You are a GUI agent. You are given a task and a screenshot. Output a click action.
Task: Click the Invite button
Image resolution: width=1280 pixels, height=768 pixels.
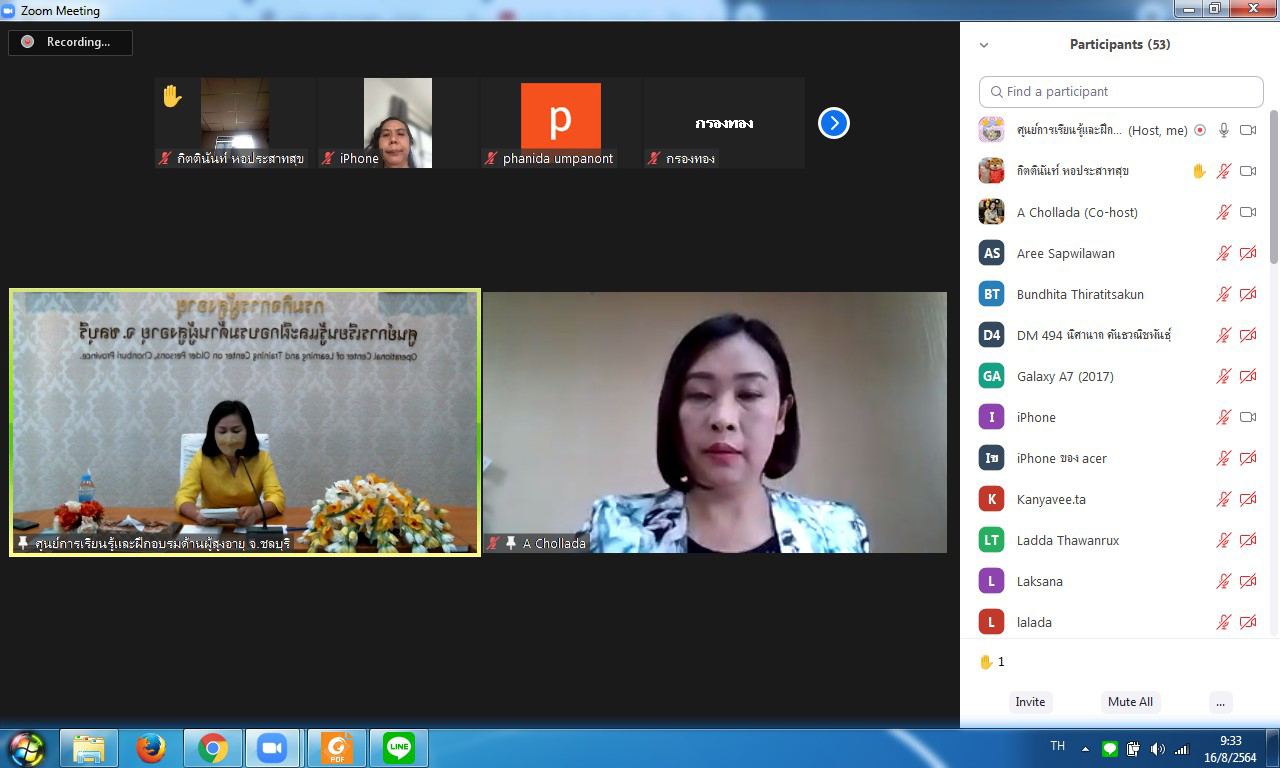coord(1030,702)
